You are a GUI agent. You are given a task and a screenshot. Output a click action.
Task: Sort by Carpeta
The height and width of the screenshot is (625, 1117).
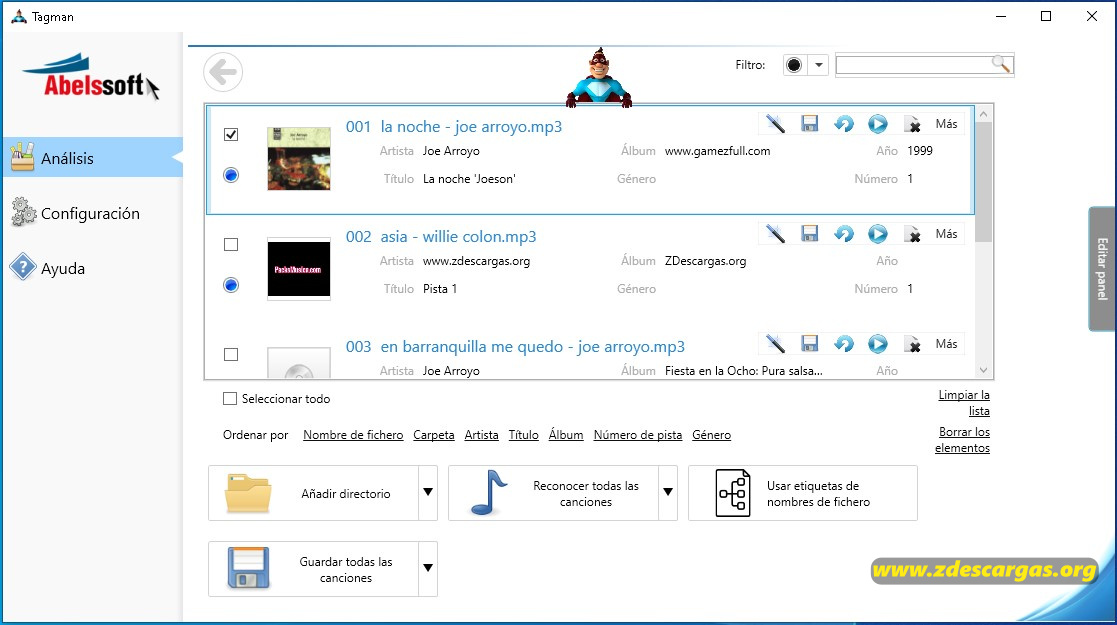click(434, 435)
